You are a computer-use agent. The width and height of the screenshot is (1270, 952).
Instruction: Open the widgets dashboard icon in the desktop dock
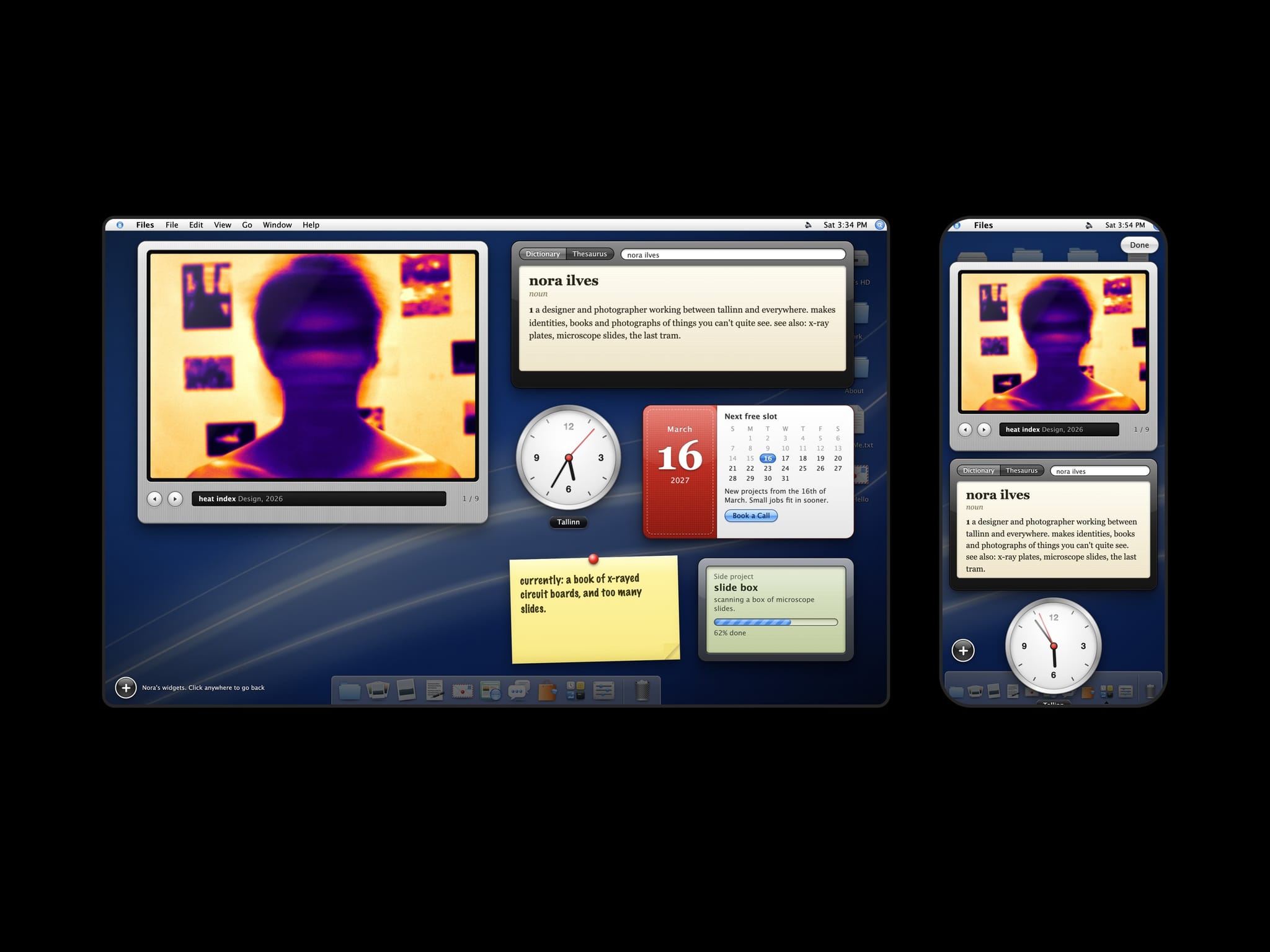(x=575, y=690)
